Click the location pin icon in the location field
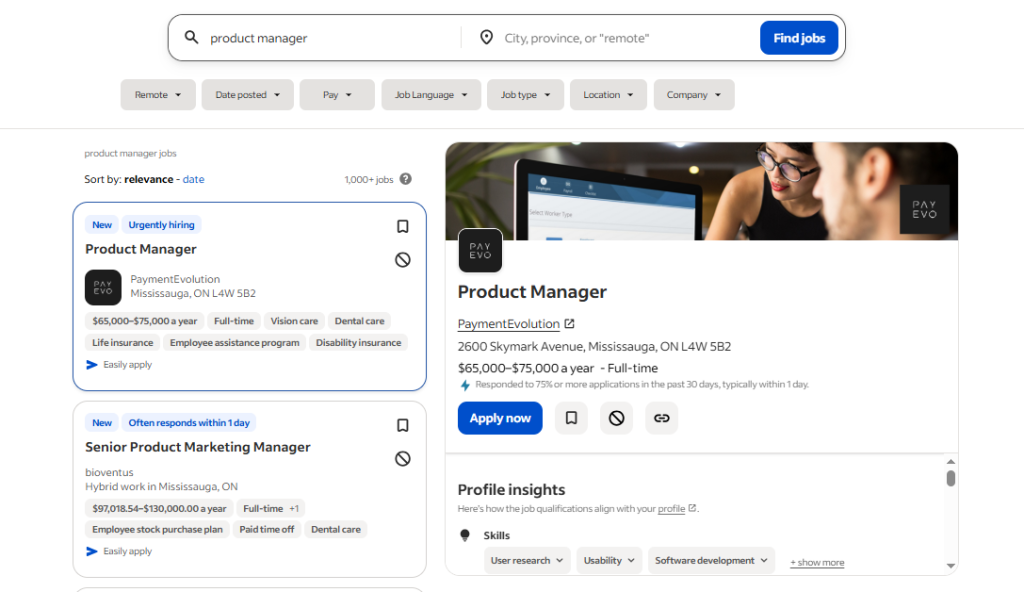Screen dimensions: 1024x592 (x=487, y=37)
